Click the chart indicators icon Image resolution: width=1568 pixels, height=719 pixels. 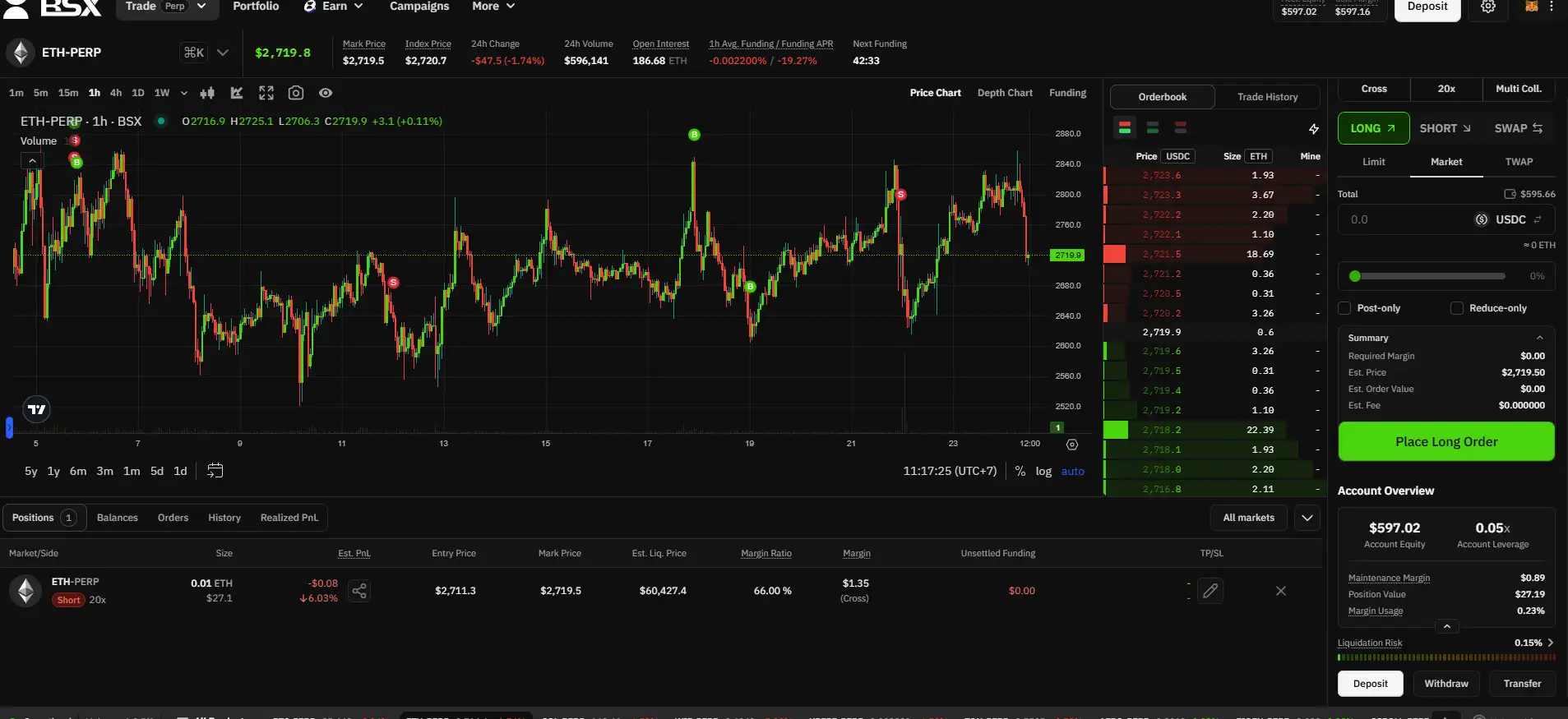(x=237, y=93)
